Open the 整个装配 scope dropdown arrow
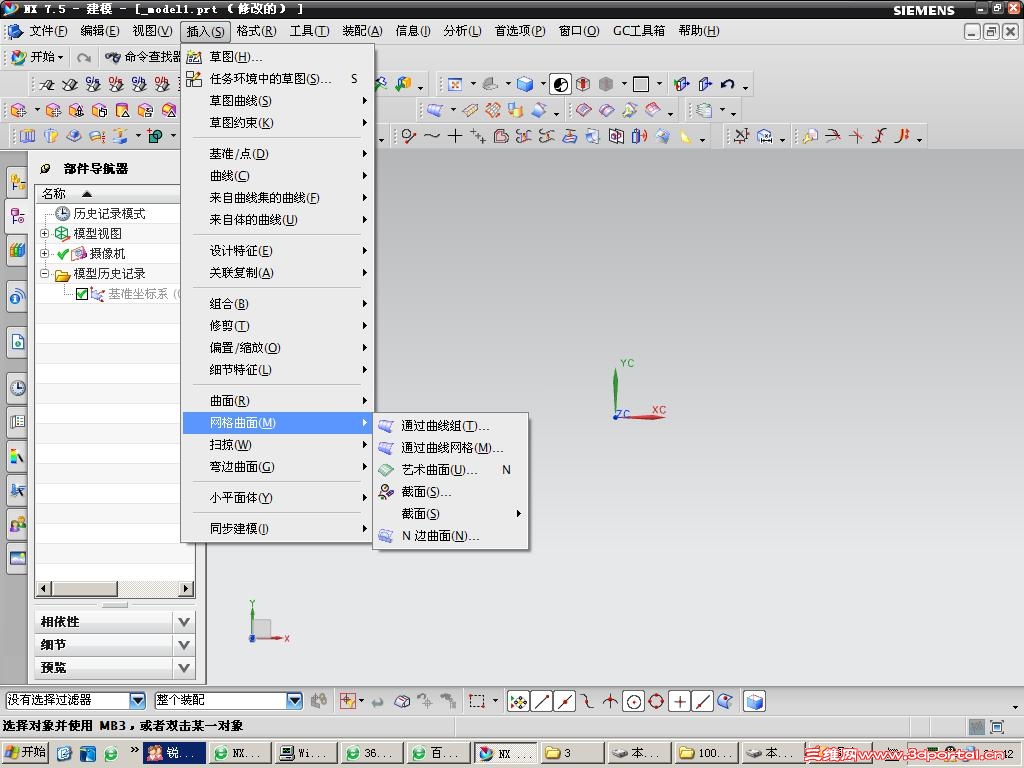This screenshot has height=768, width=1024. (295, 701)
